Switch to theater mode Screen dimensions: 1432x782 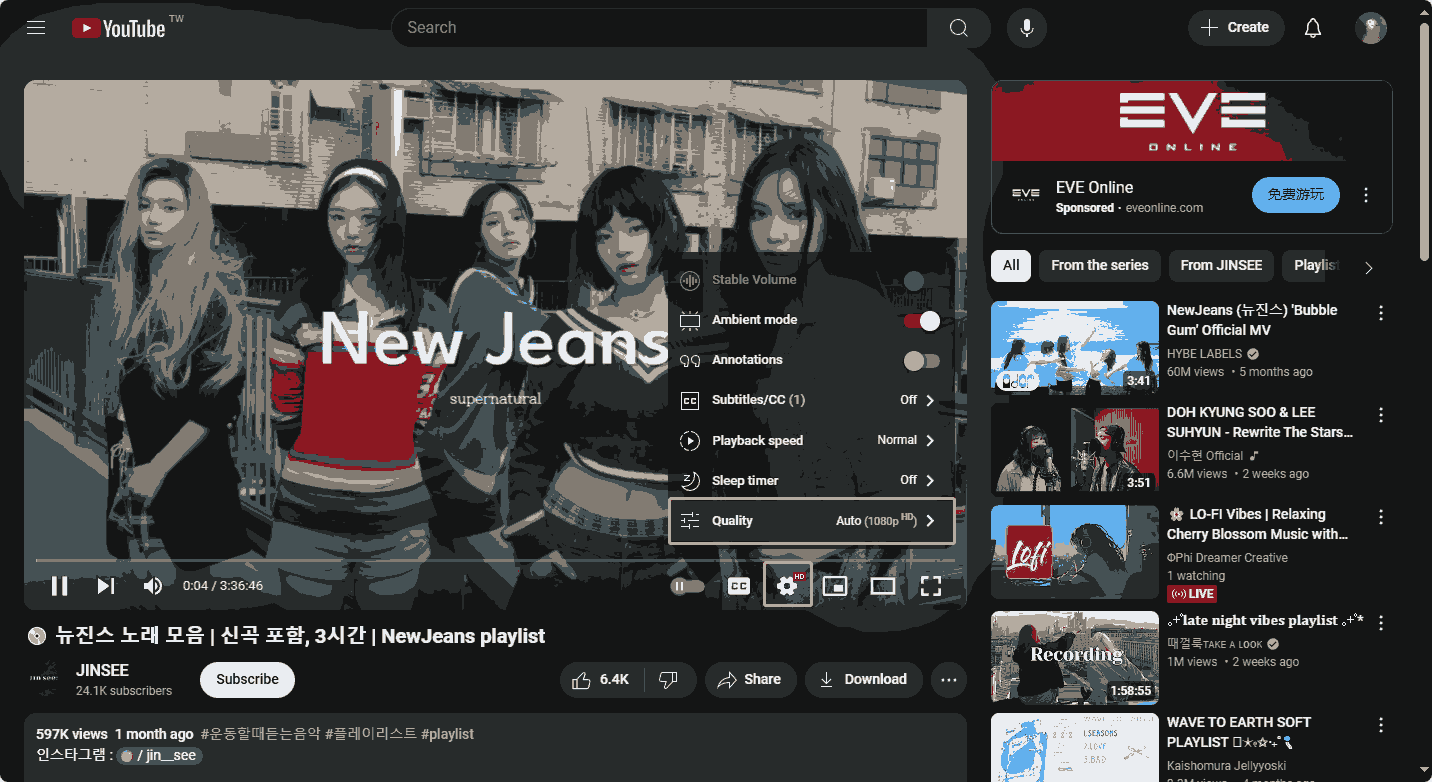[883, 586]
